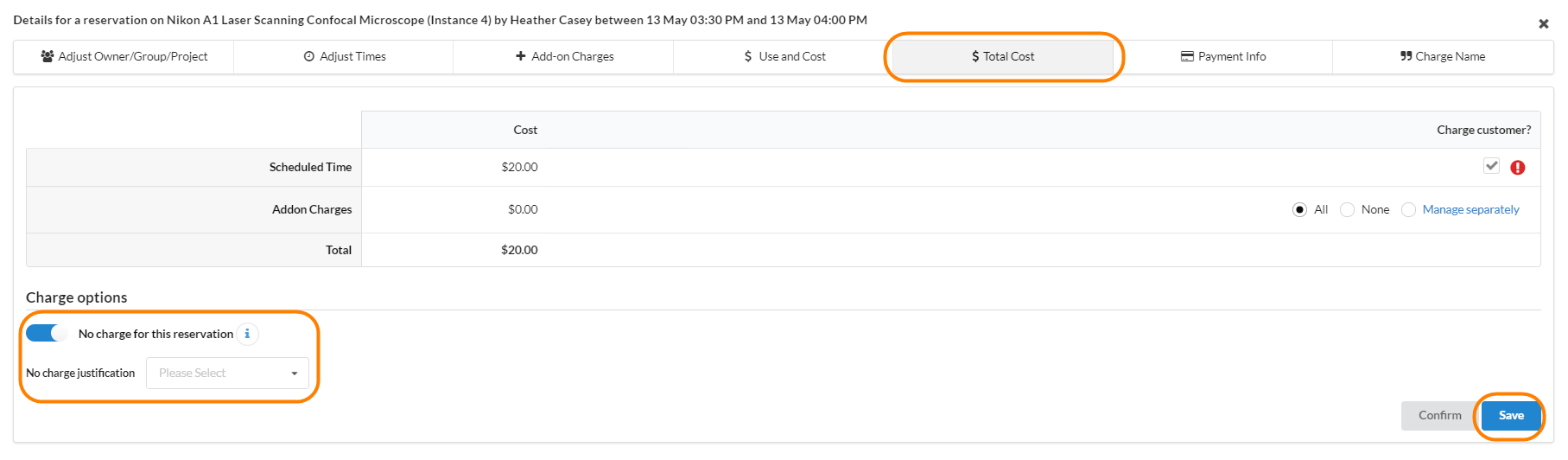Viewport: 1568px width, 460px height.
Task: Select the None addon charges radio button
Action: coord(1347,210)
